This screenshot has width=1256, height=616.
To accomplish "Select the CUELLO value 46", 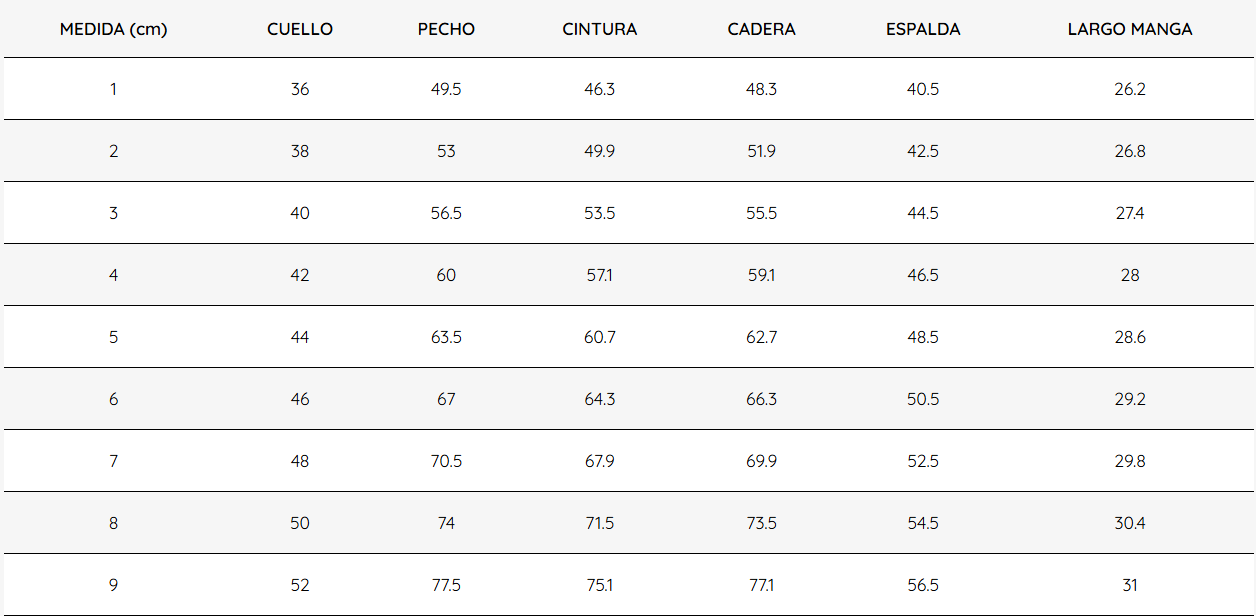I will coord(300,399).
